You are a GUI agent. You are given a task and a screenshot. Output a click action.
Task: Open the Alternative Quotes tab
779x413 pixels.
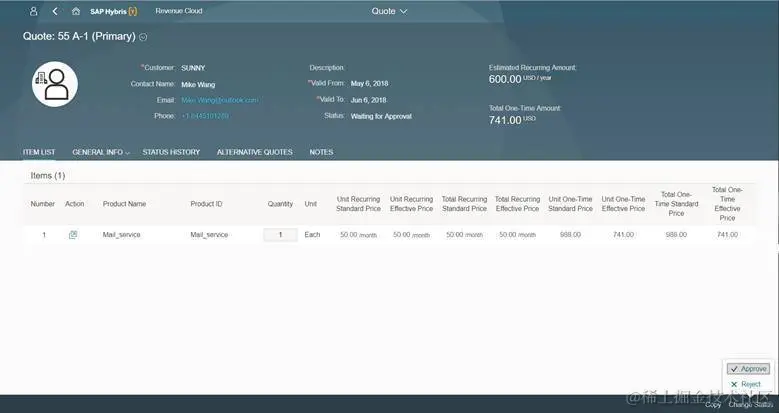pyautogui.click(x=254, y=152)
